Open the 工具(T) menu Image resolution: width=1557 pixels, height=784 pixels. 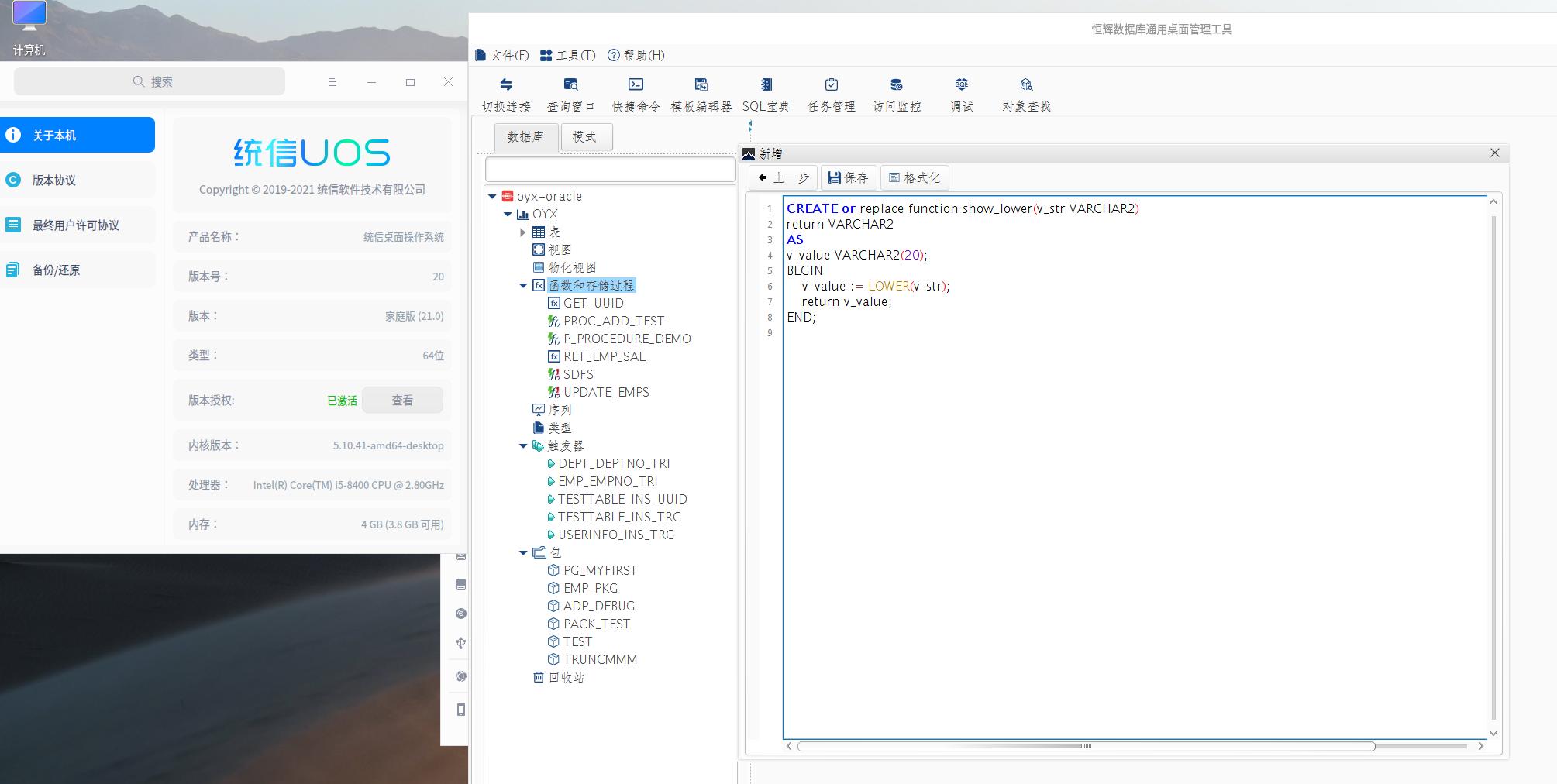click(567, 55)
